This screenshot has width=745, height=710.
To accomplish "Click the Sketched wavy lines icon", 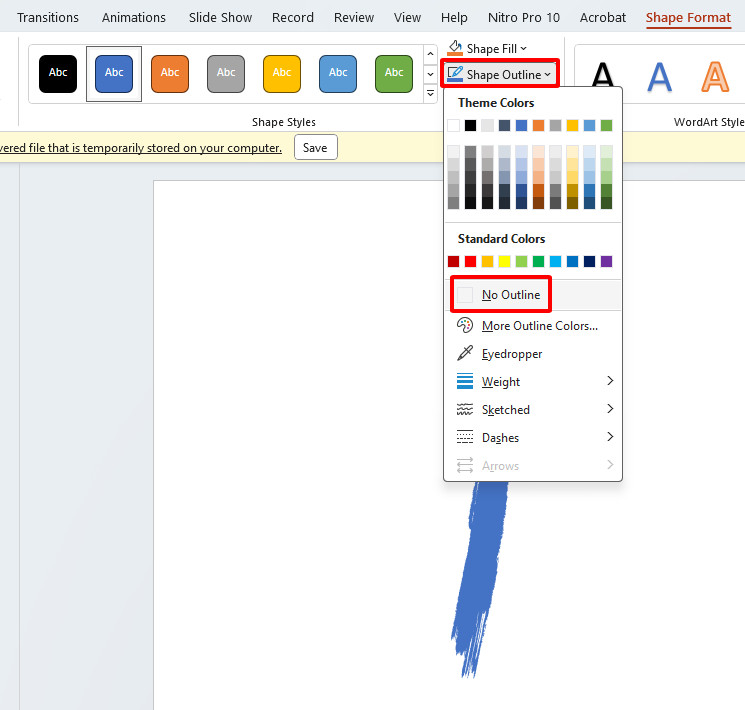I will click(465, 409).
